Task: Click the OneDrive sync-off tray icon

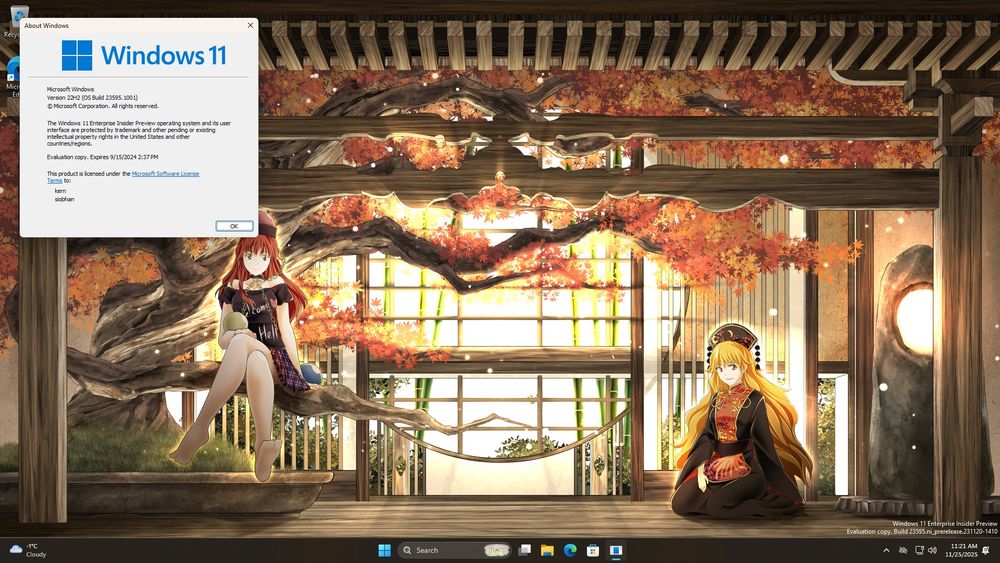Action: [x=902, y=550]
